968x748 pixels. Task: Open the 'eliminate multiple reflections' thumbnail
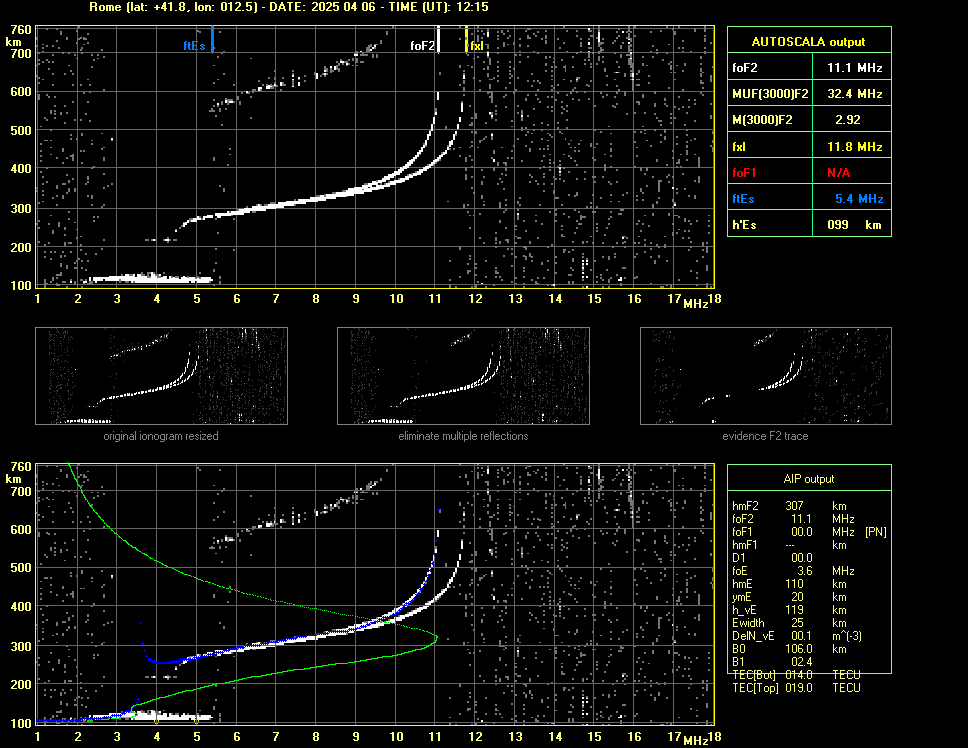(x=463, y=376)
